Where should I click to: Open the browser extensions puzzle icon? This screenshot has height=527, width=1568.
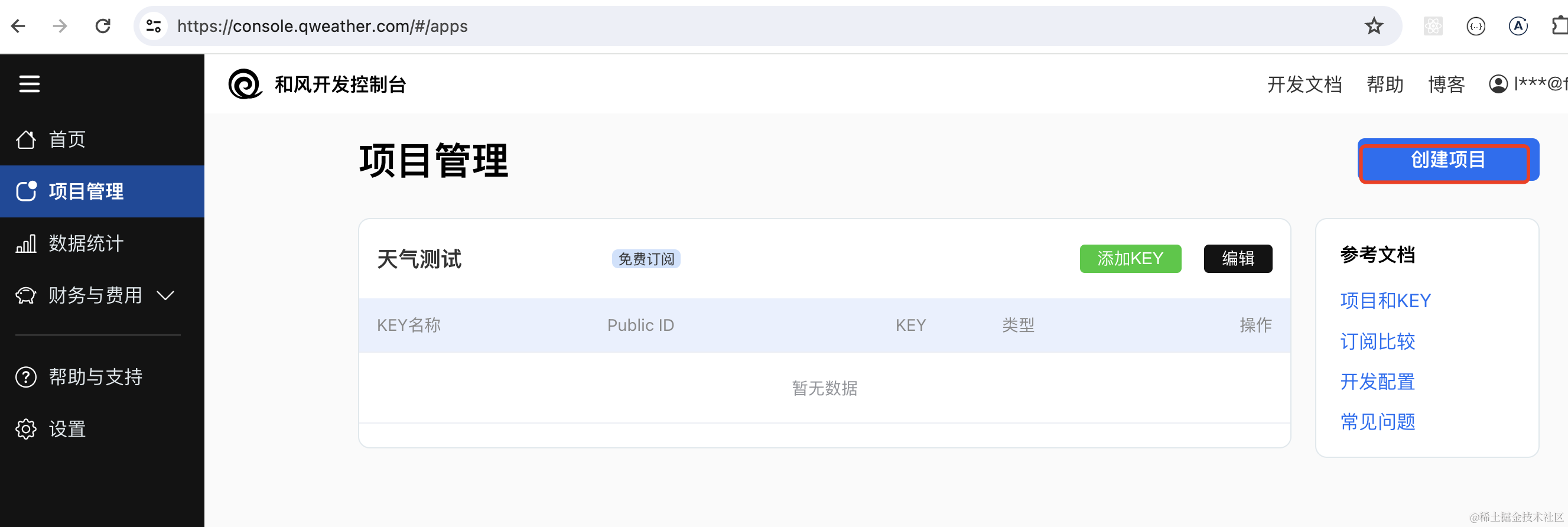tap(1559, 26)
